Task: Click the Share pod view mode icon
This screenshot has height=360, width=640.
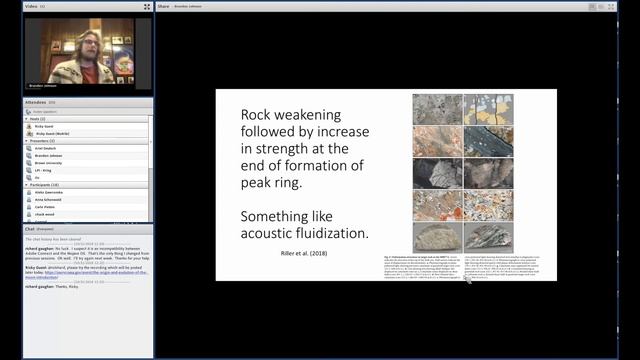Action: pos(592,7)
